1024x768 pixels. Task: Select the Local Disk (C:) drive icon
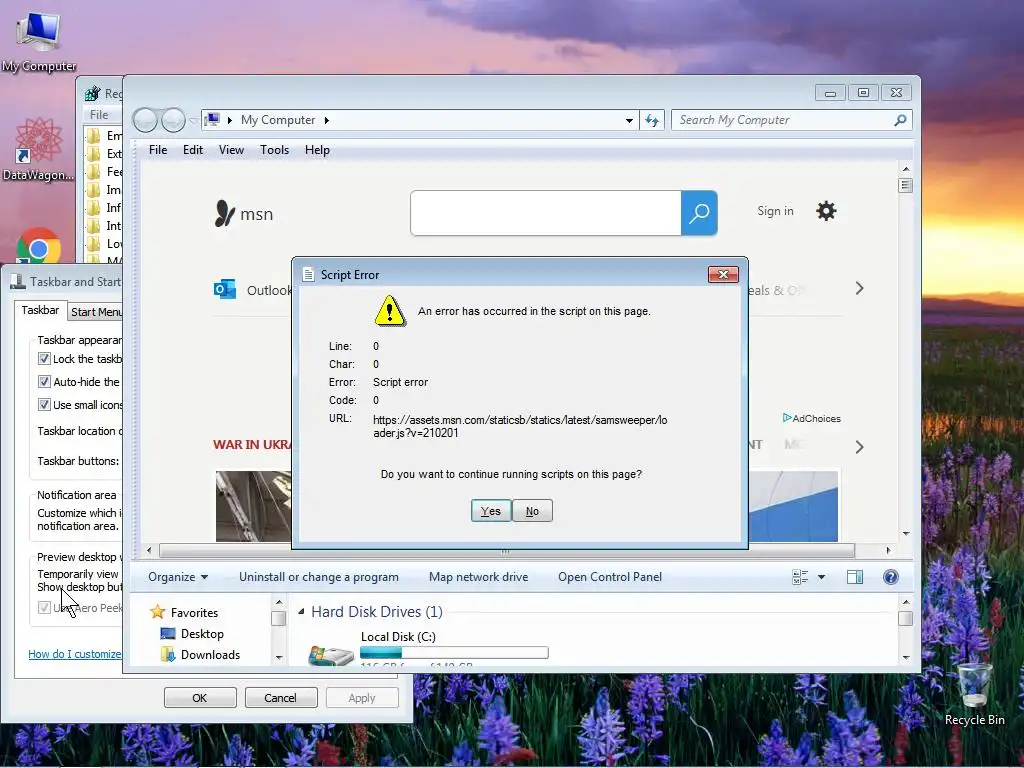click(x=331, y=655)
